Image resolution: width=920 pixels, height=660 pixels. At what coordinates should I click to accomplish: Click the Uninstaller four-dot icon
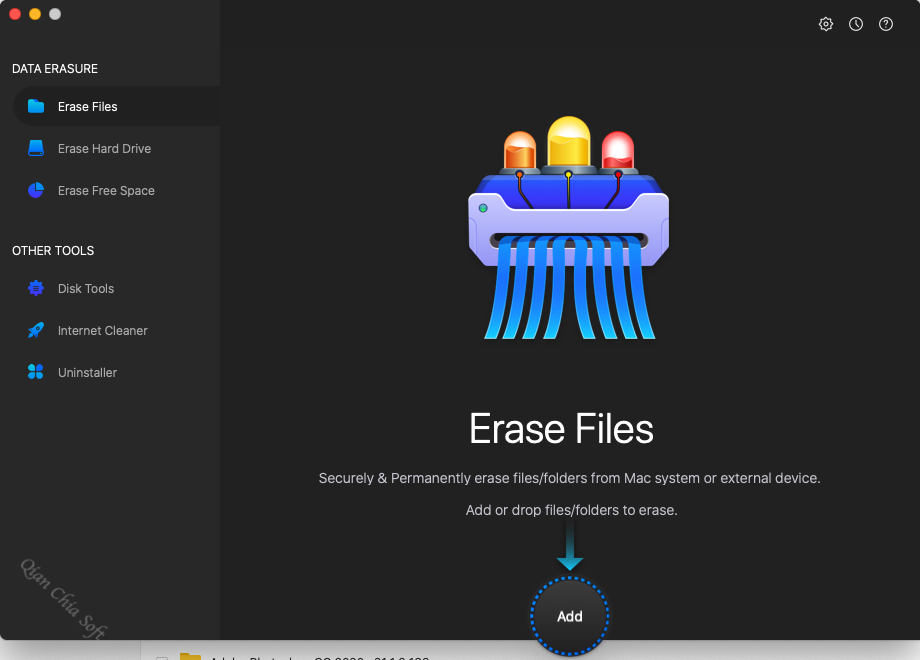(x=36, y=372)
